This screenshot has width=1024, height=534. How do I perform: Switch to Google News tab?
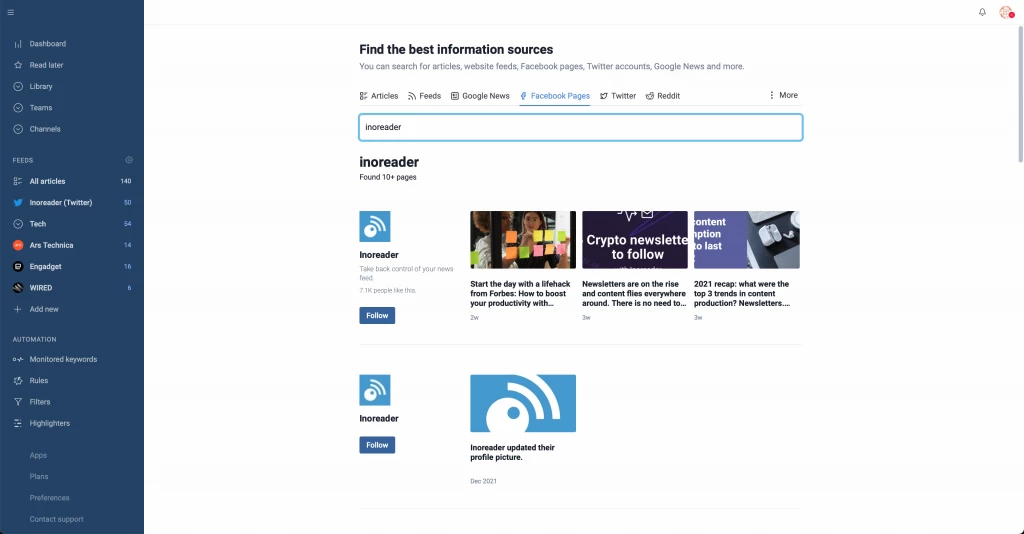[480, 96]
